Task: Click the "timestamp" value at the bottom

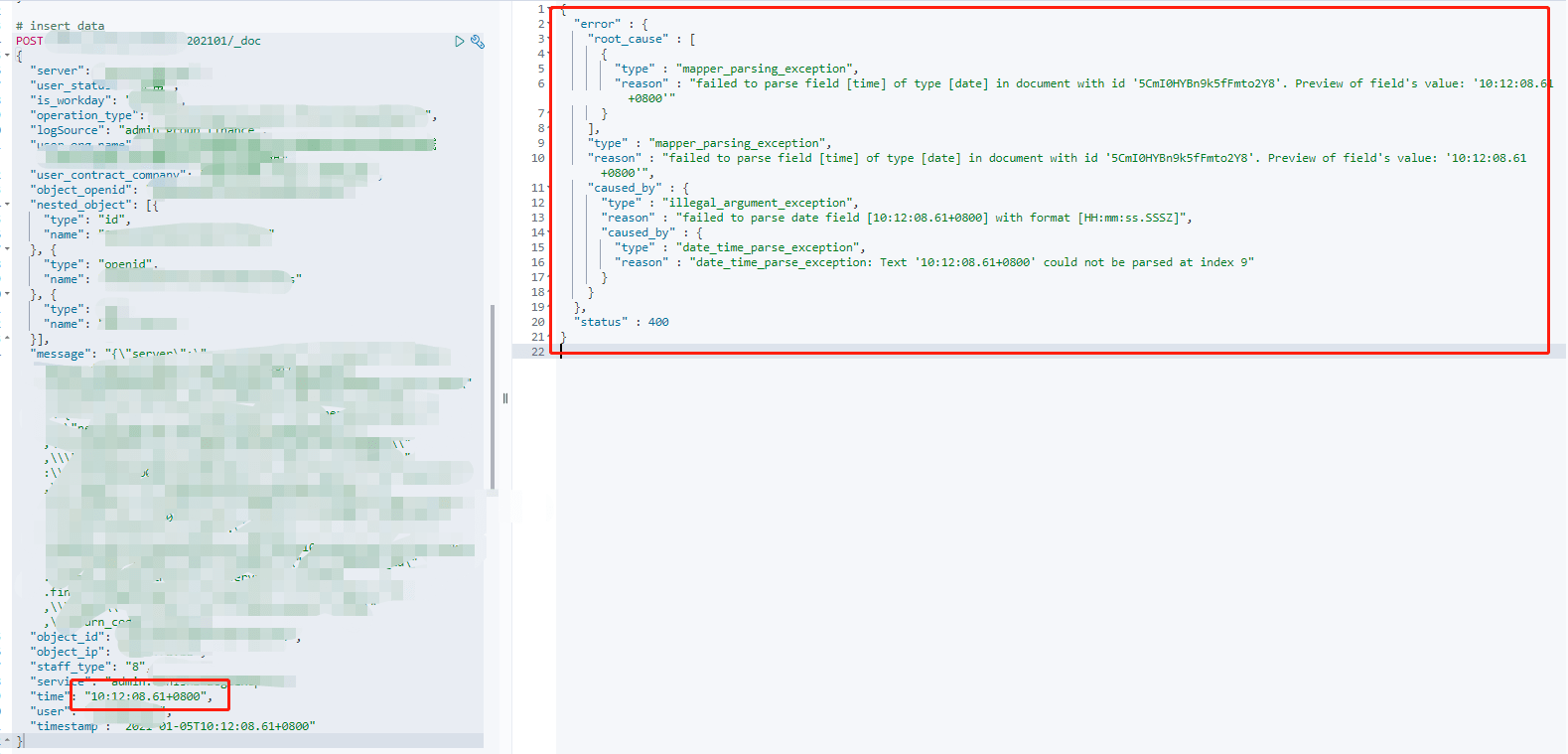Action: point(219,726)
